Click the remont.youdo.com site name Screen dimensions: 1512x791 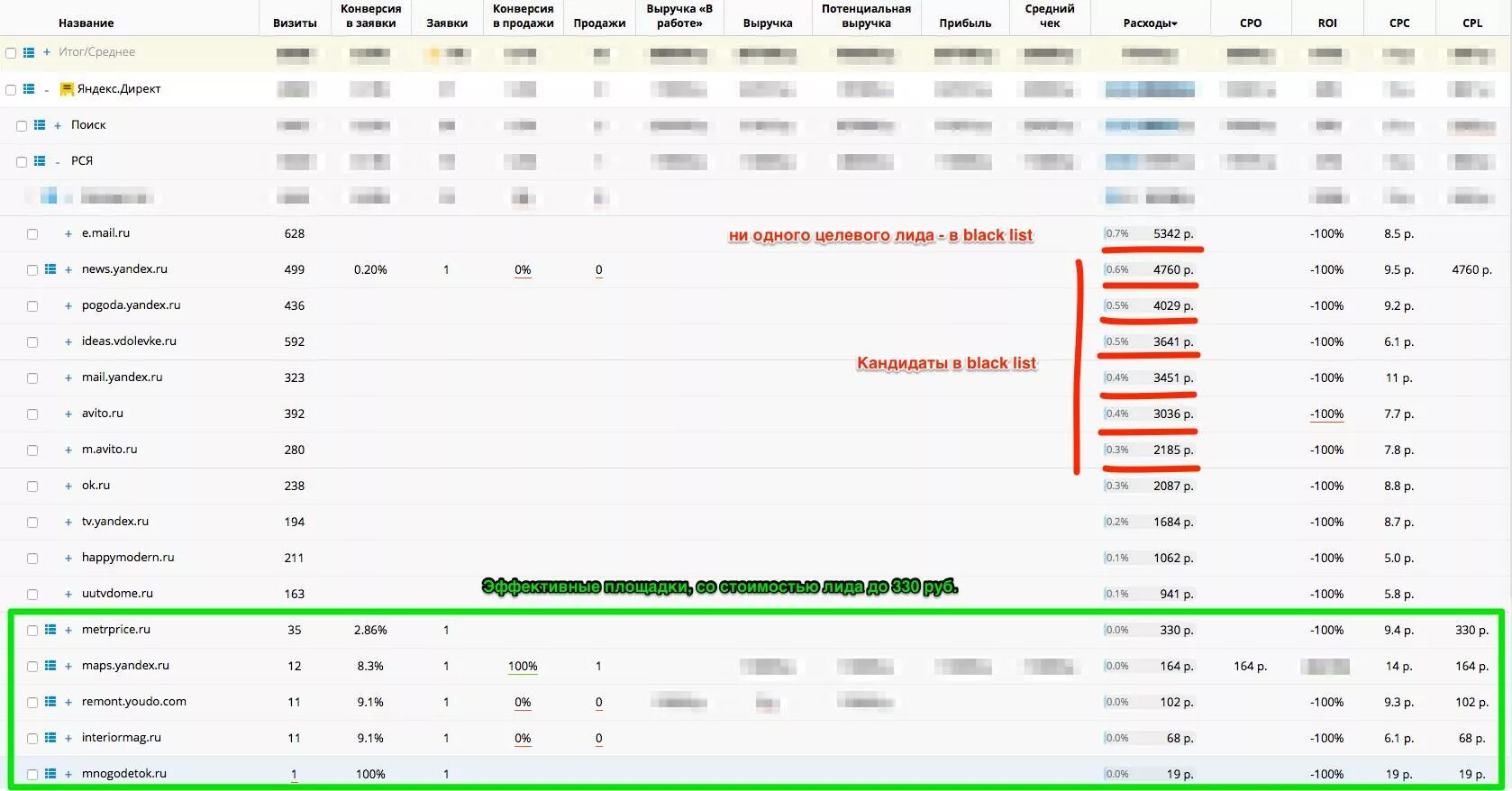133,701
